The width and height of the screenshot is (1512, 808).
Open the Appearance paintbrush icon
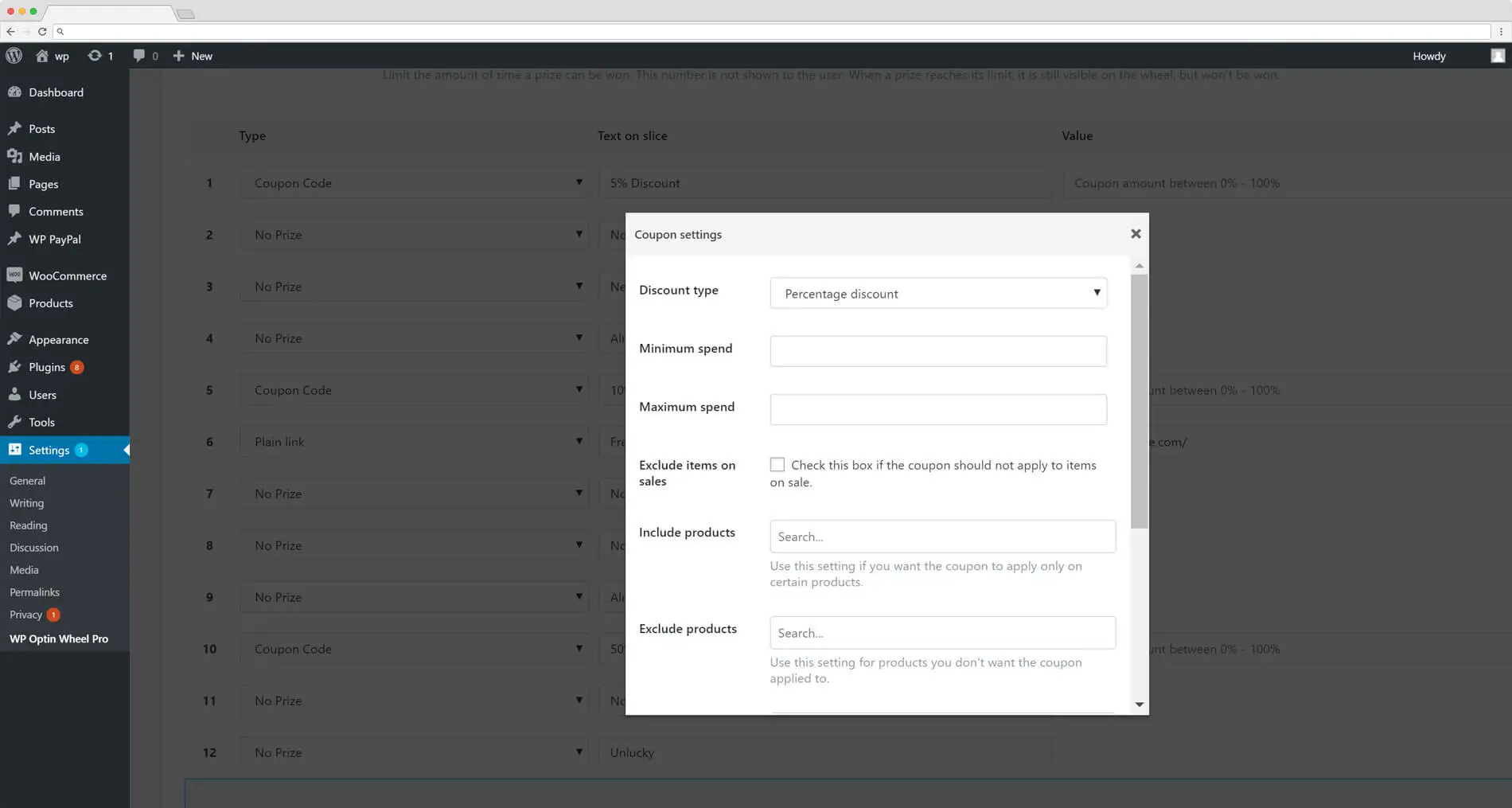(x=16, y=339)
